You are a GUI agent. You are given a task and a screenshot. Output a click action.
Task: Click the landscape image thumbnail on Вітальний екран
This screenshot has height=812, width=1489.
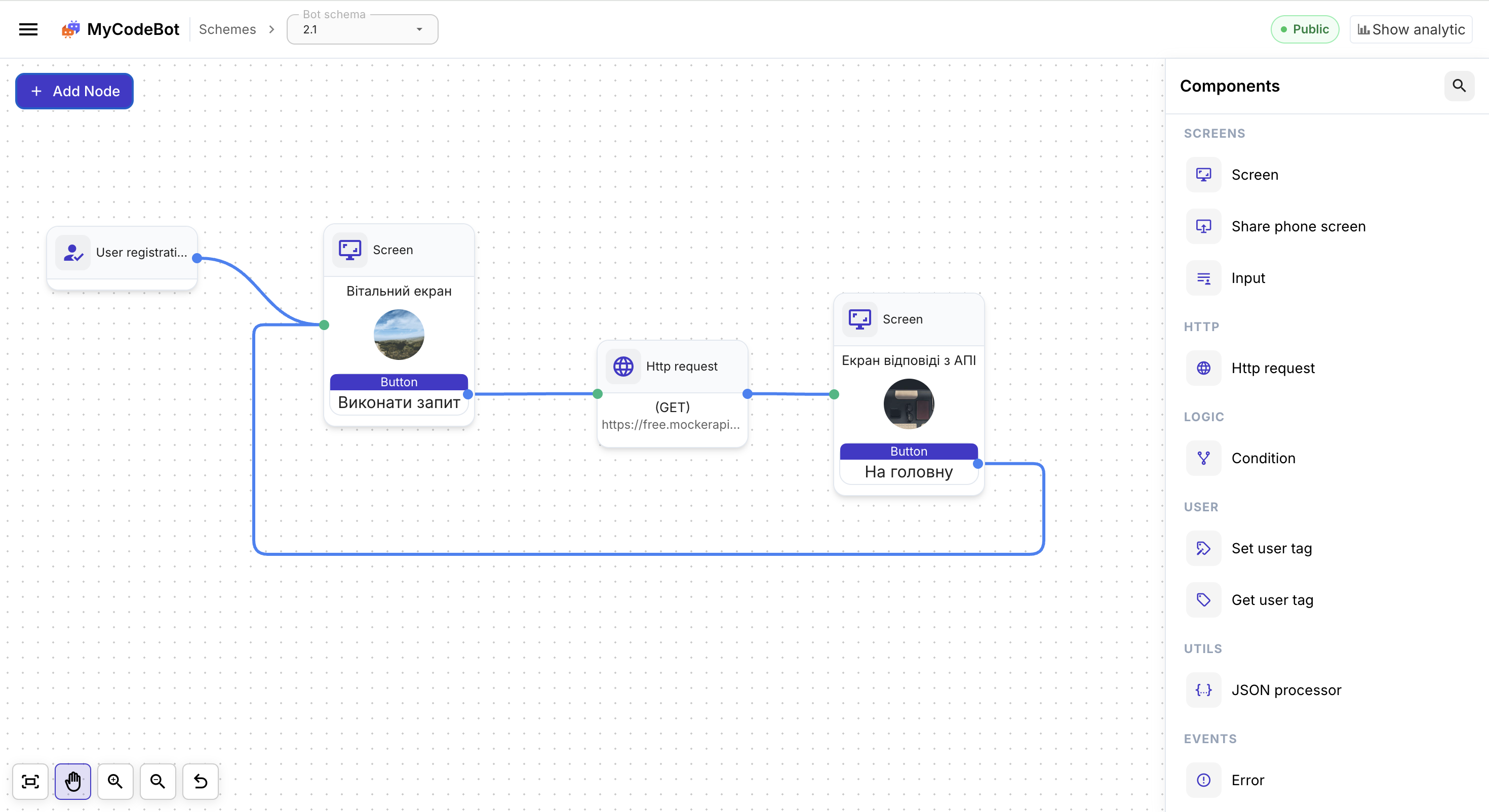pos(399,334)
